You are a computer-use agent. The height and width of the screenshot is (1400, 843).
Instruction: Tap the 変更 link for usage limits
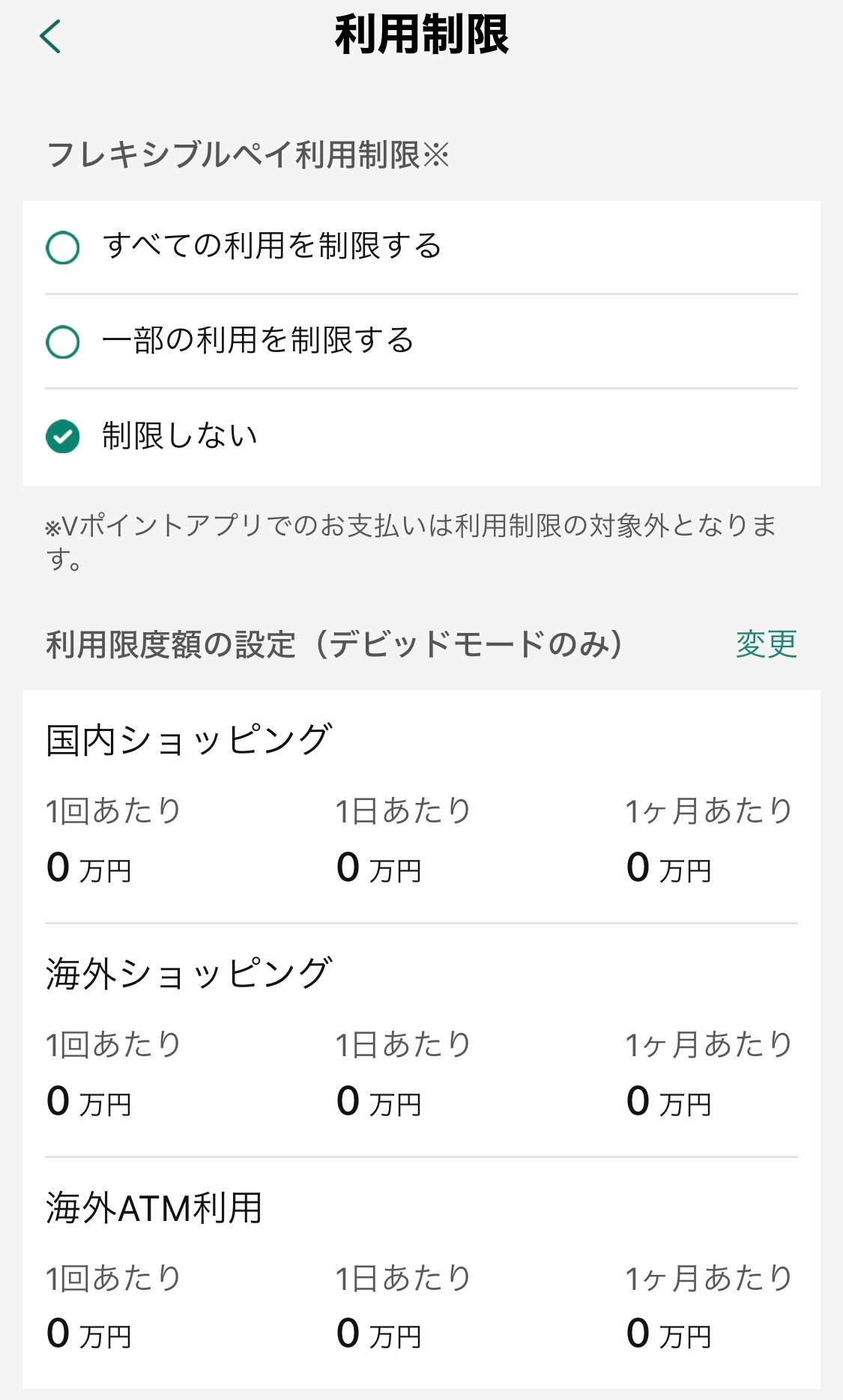tap(766, 644)
